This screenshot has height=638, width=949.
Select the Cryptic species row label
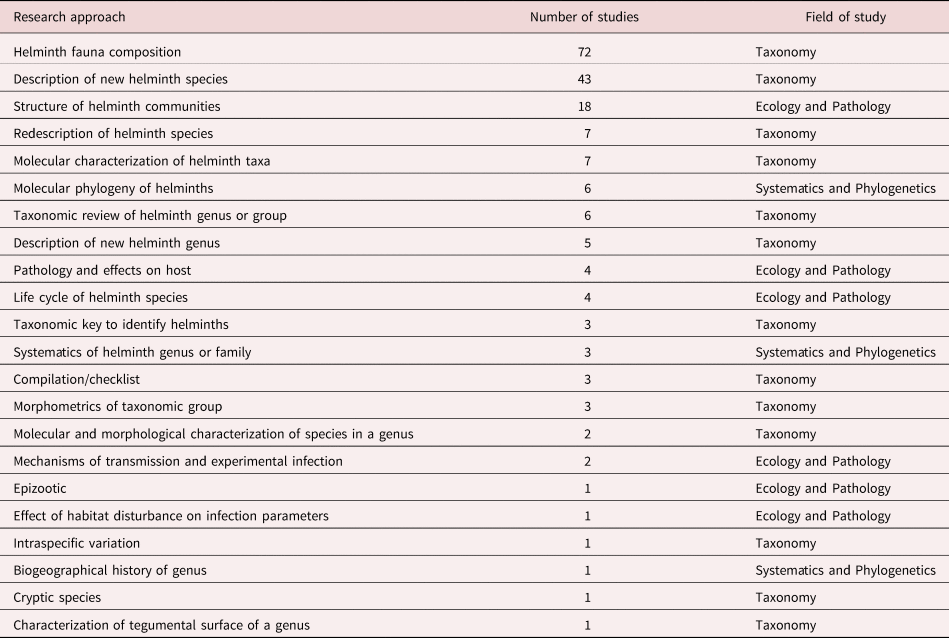(57, 597)
